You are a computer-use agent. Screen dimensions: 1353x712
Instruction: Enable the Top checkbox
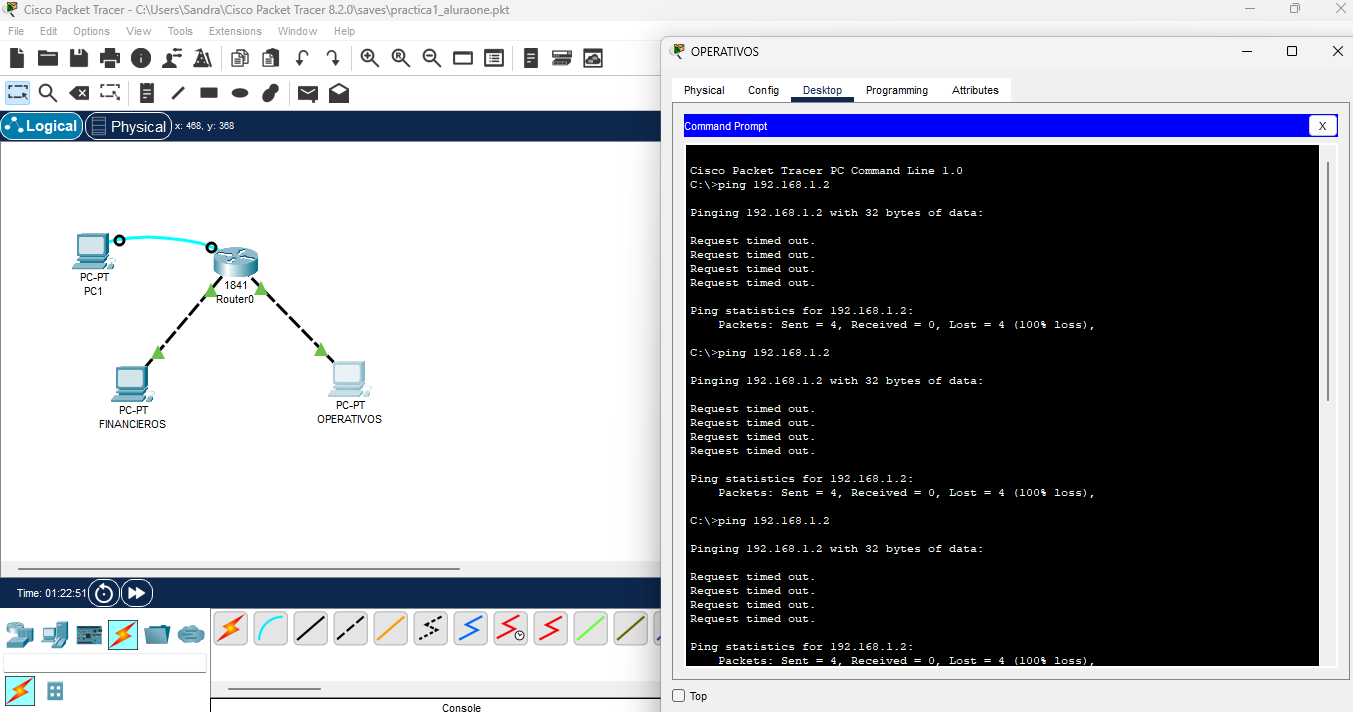click(x=679, y=696)
